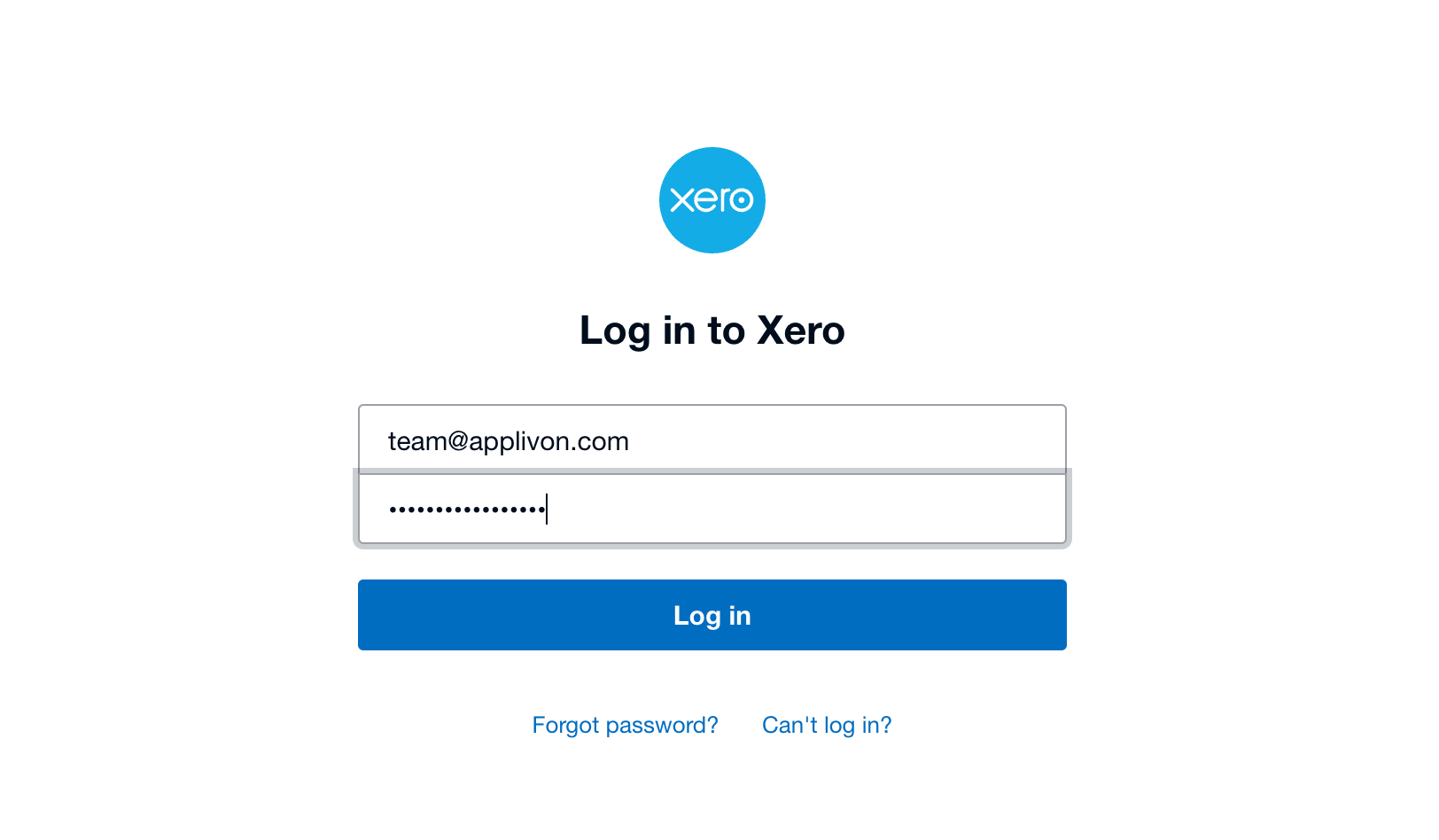
Task: Click the round blue Xero logo
Action: point(712,200)
